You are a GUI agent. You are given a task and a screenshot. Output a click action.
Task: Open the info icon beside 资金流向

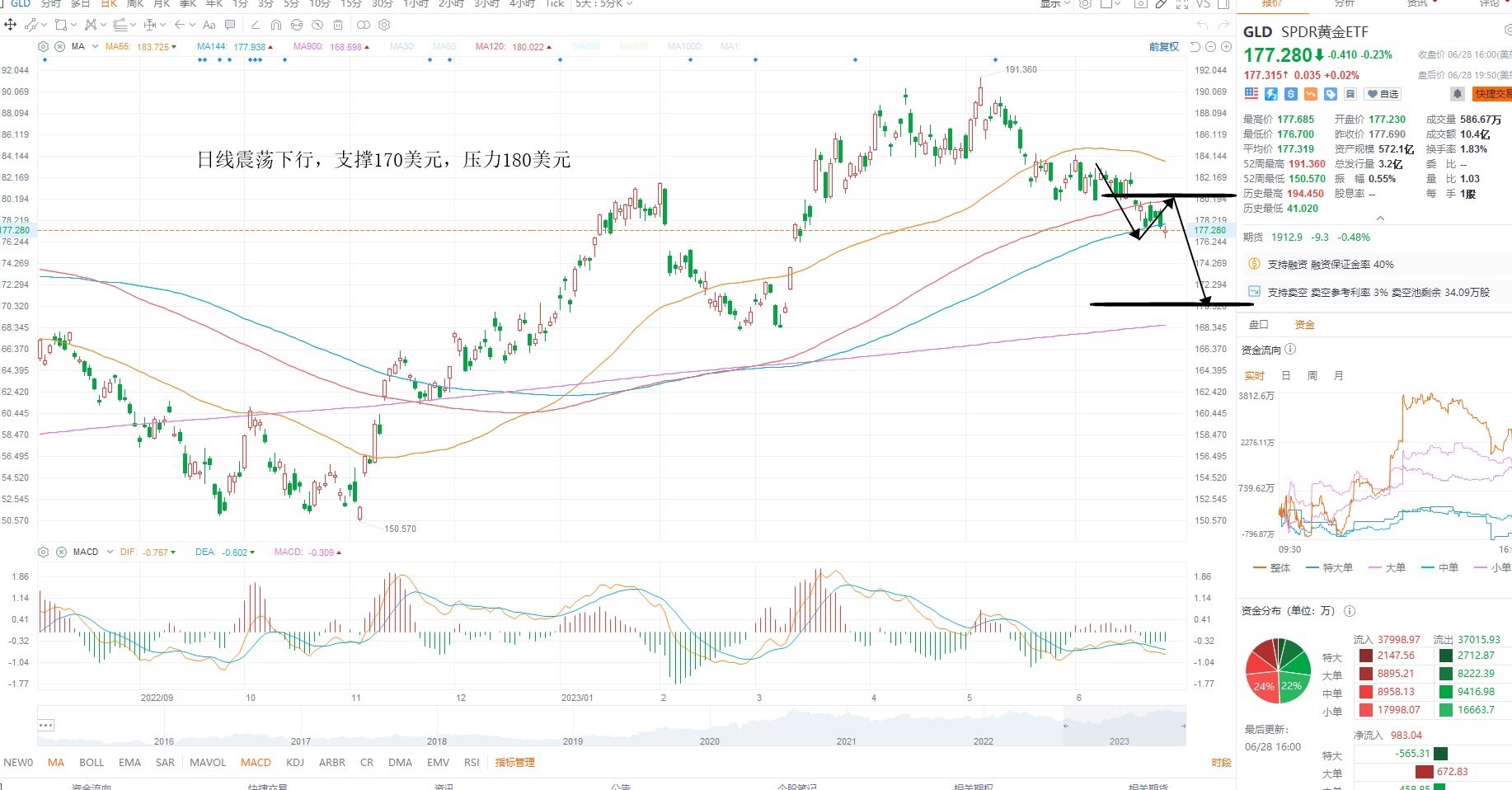click(x=1291, y=350)
